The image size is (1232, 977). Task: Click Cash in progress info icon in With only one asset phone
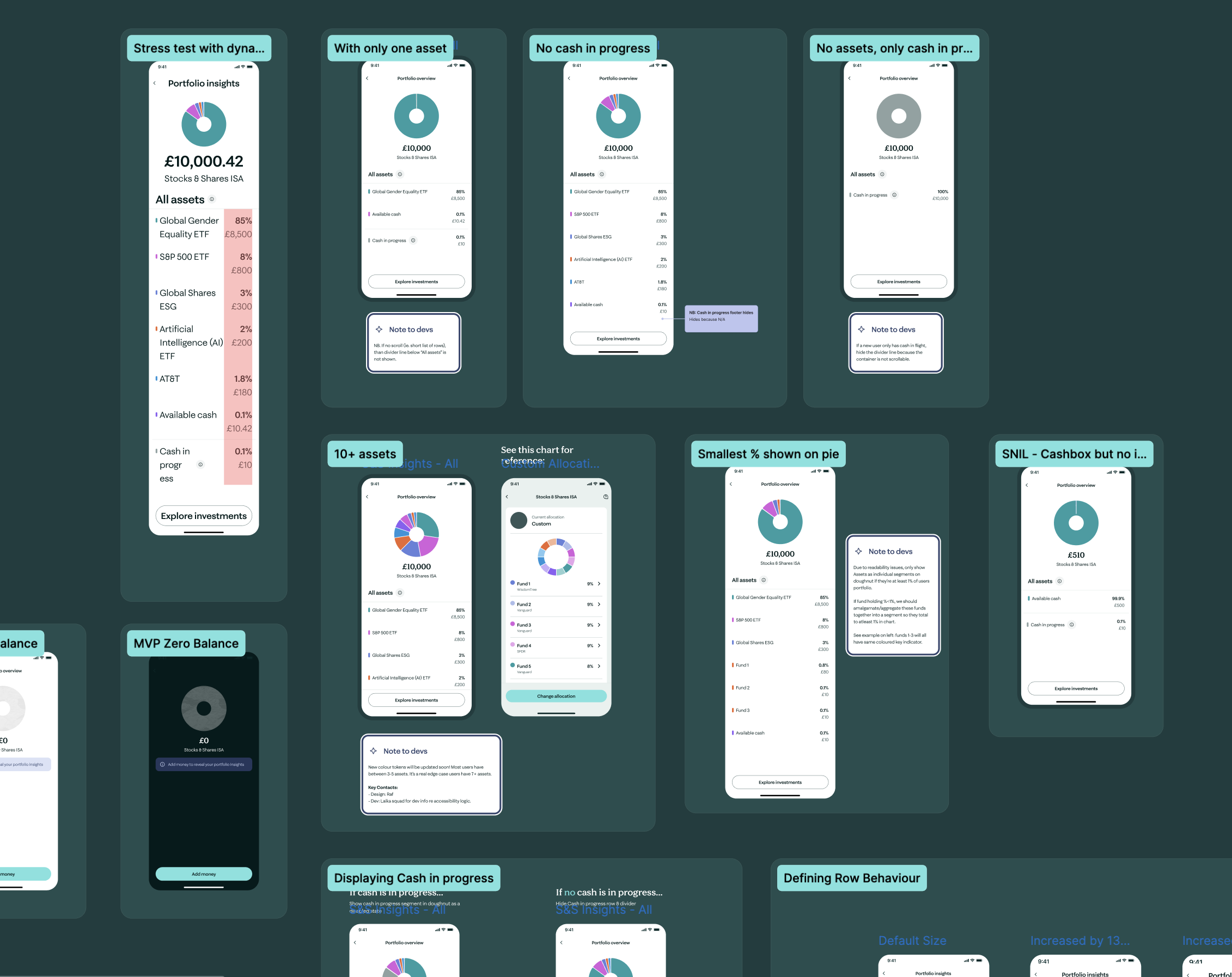coord(413,241)
